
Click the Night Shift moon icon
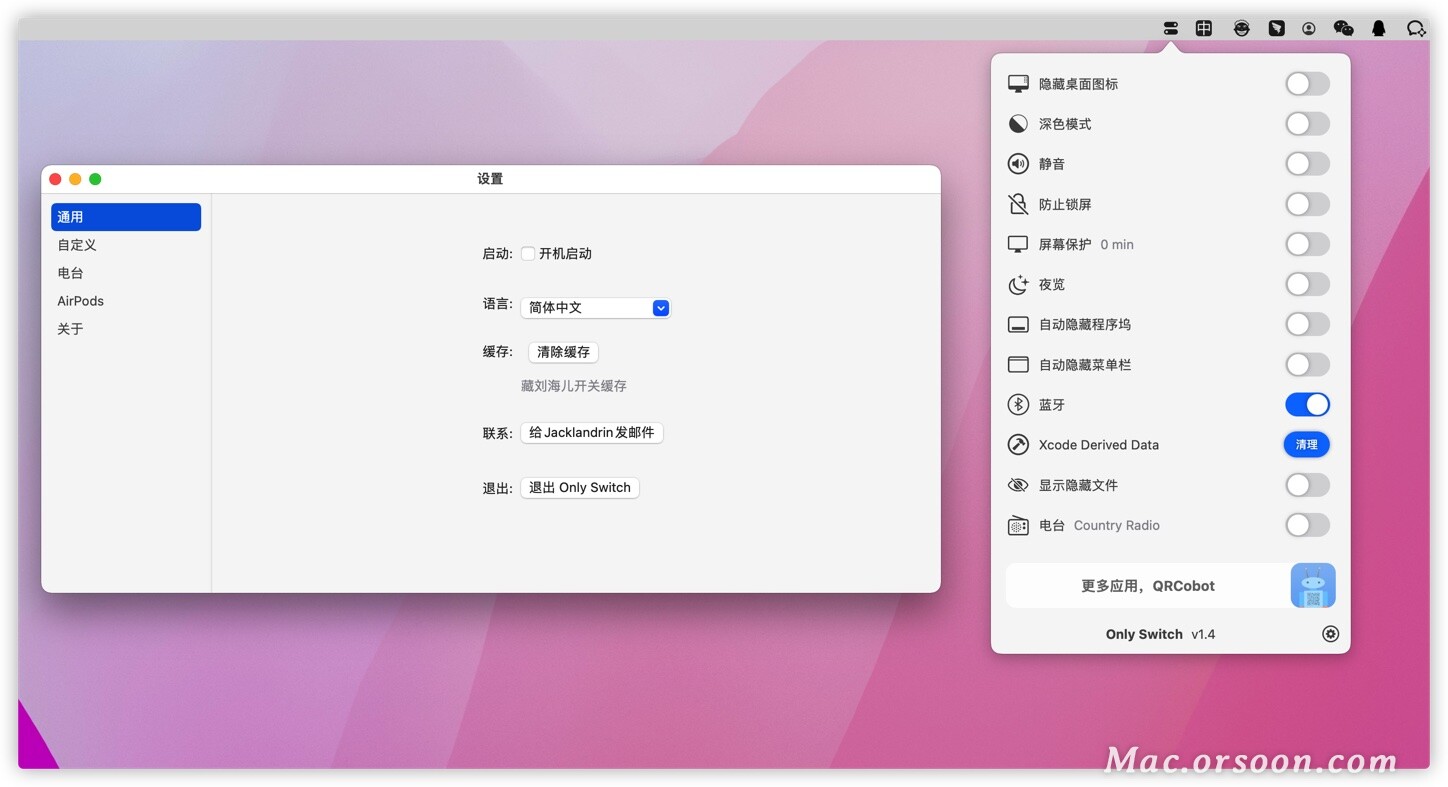pyautogui.click(x=1018, y=285)
